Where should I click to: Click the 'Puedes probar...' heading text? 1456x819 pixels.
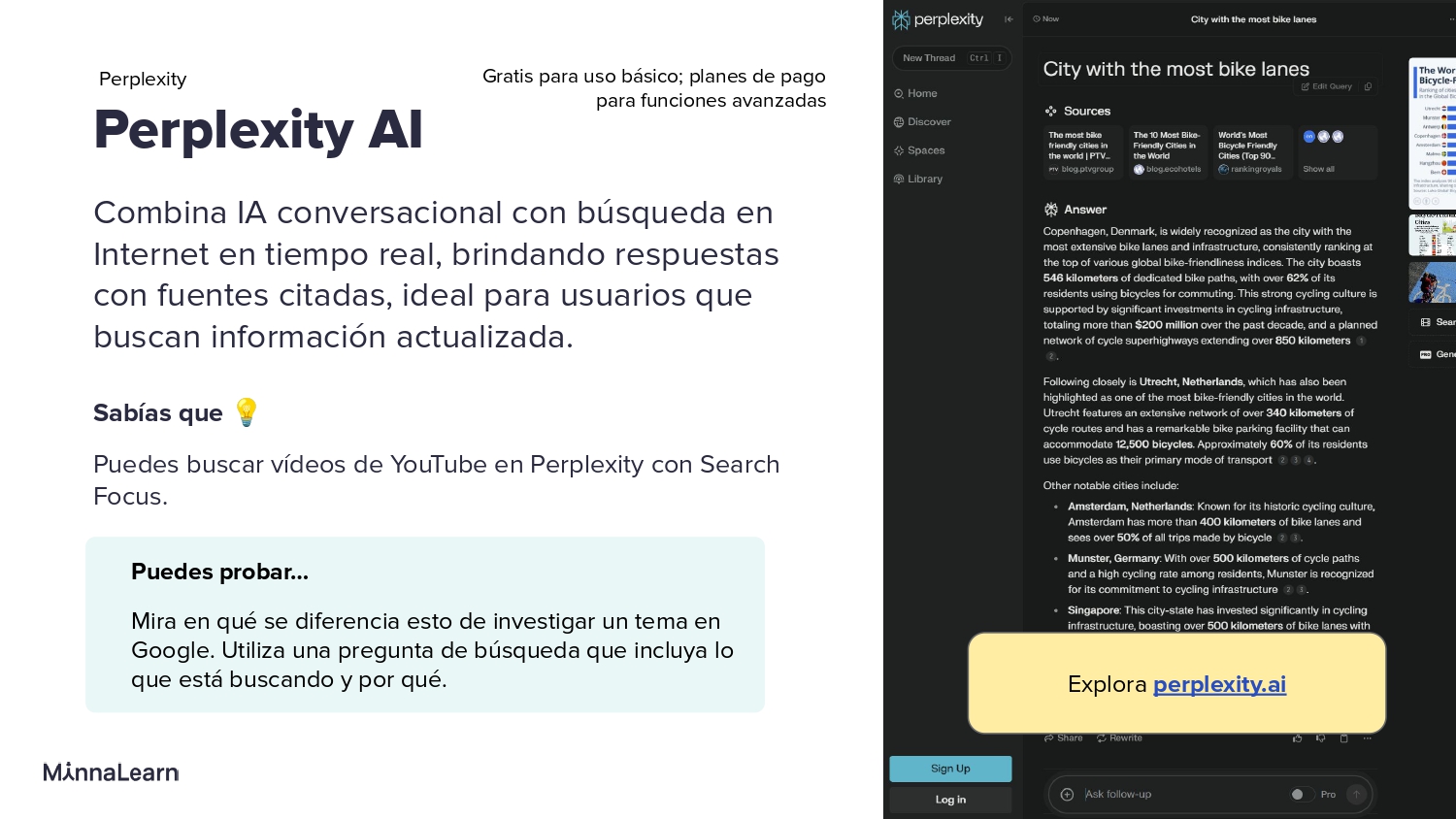pos(220,572)
